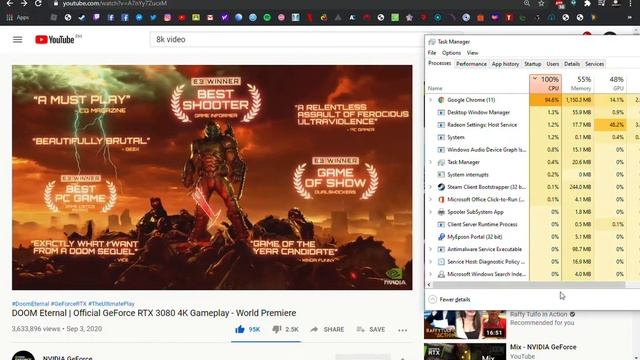The width and height of the screenshot is (640, 360).
Task: Open Chrome extensions puzzle icon
Action: (x=587, y=3)
